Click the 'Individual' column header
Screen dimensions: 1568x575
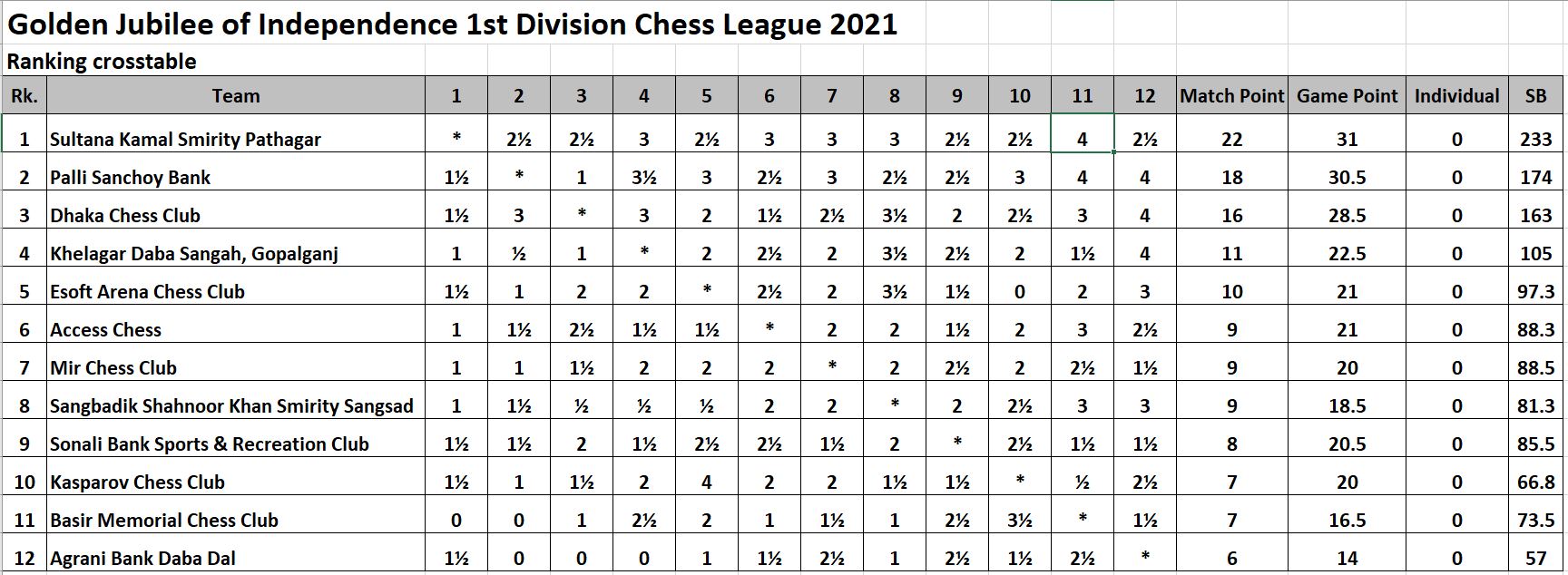coord(1456,95)
